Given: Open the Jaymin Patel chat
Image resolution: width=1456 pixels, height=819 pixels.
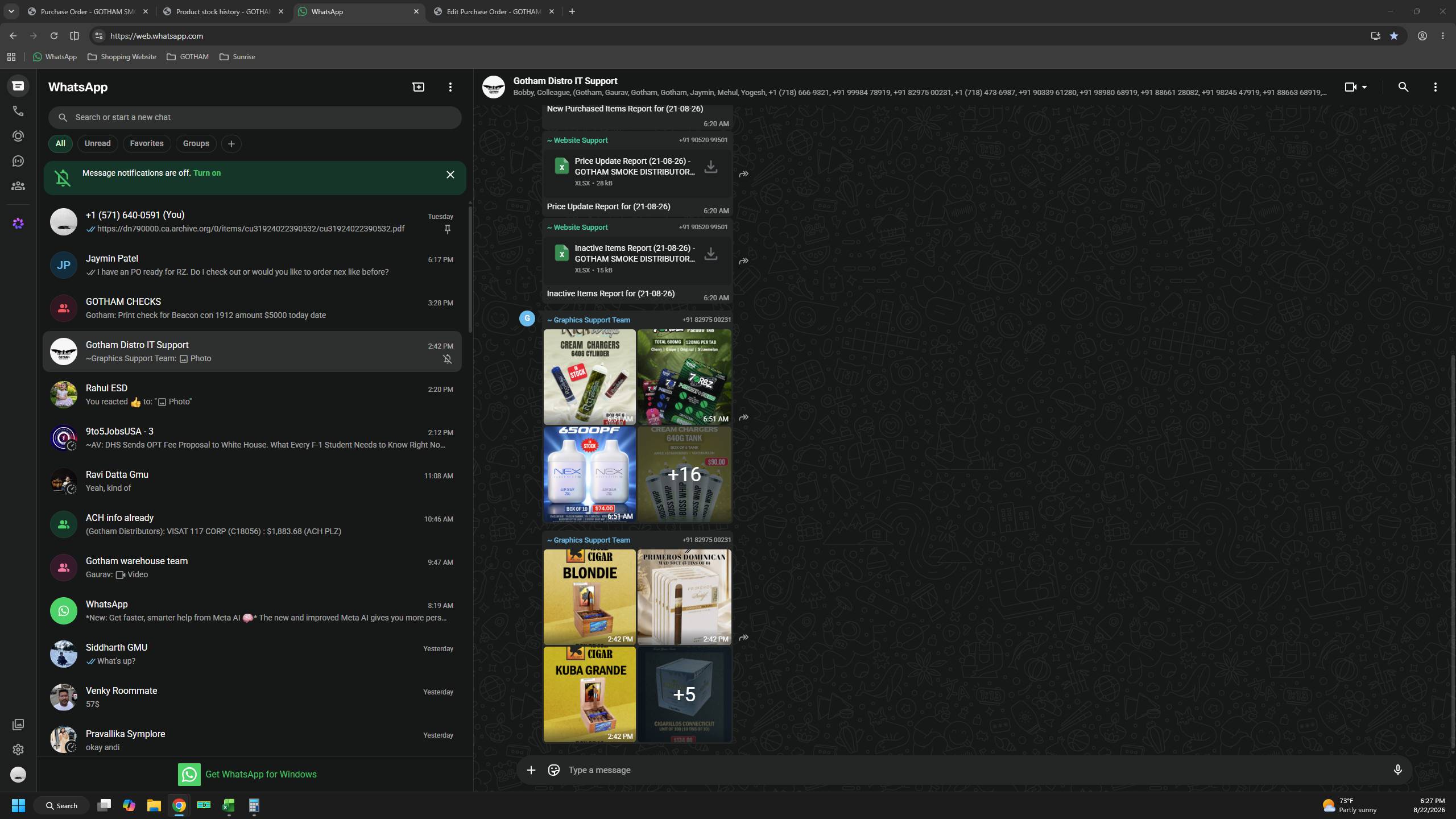Looking at the screenshot, I should tap(252, 265).
